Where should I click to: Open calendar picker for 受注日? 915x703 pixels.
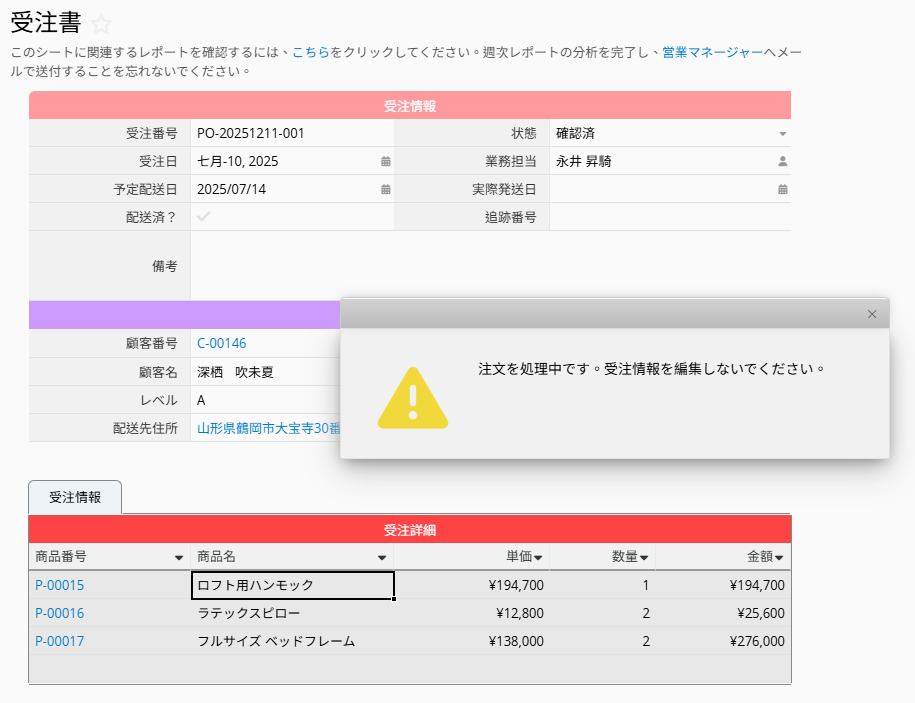click(385, 161)
